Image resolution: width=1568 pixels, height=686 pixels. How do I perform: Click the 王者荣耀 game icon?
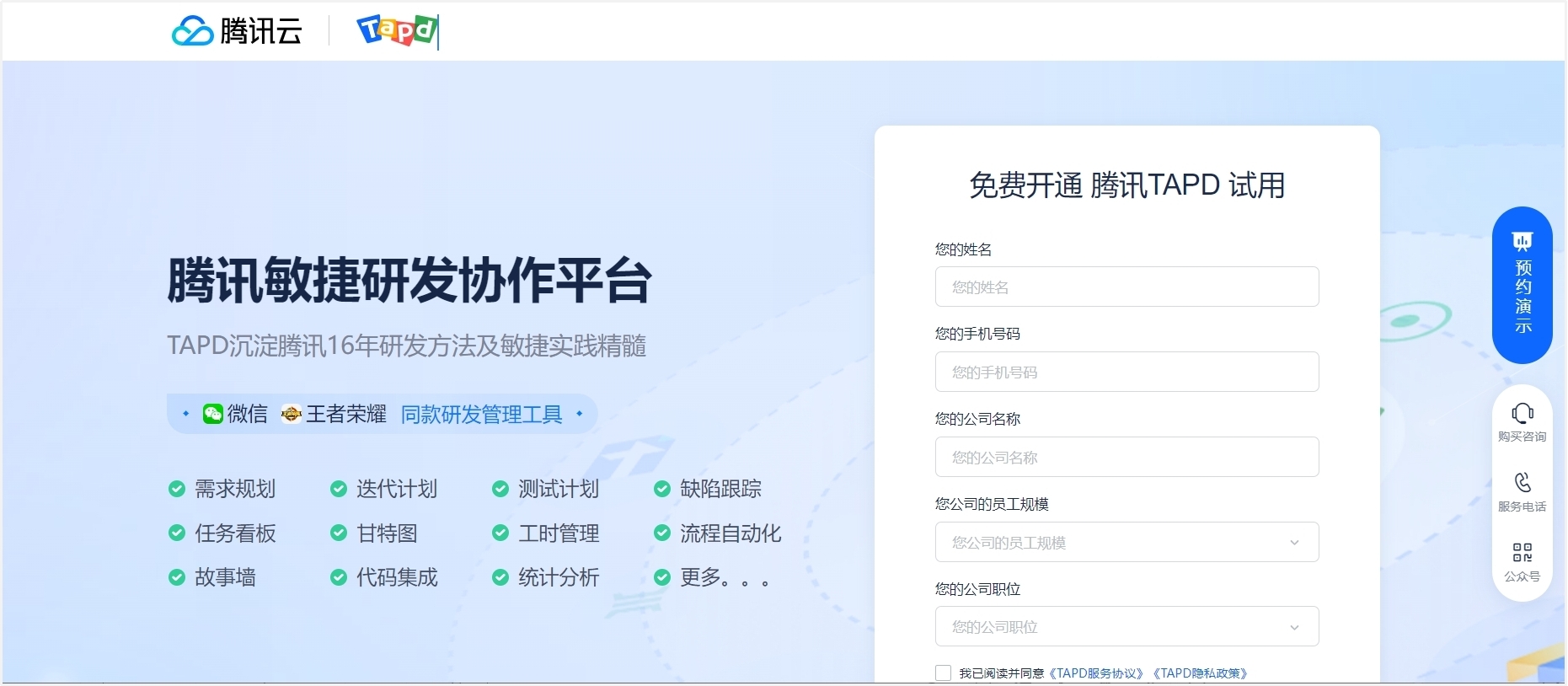[x=292, y=414]
